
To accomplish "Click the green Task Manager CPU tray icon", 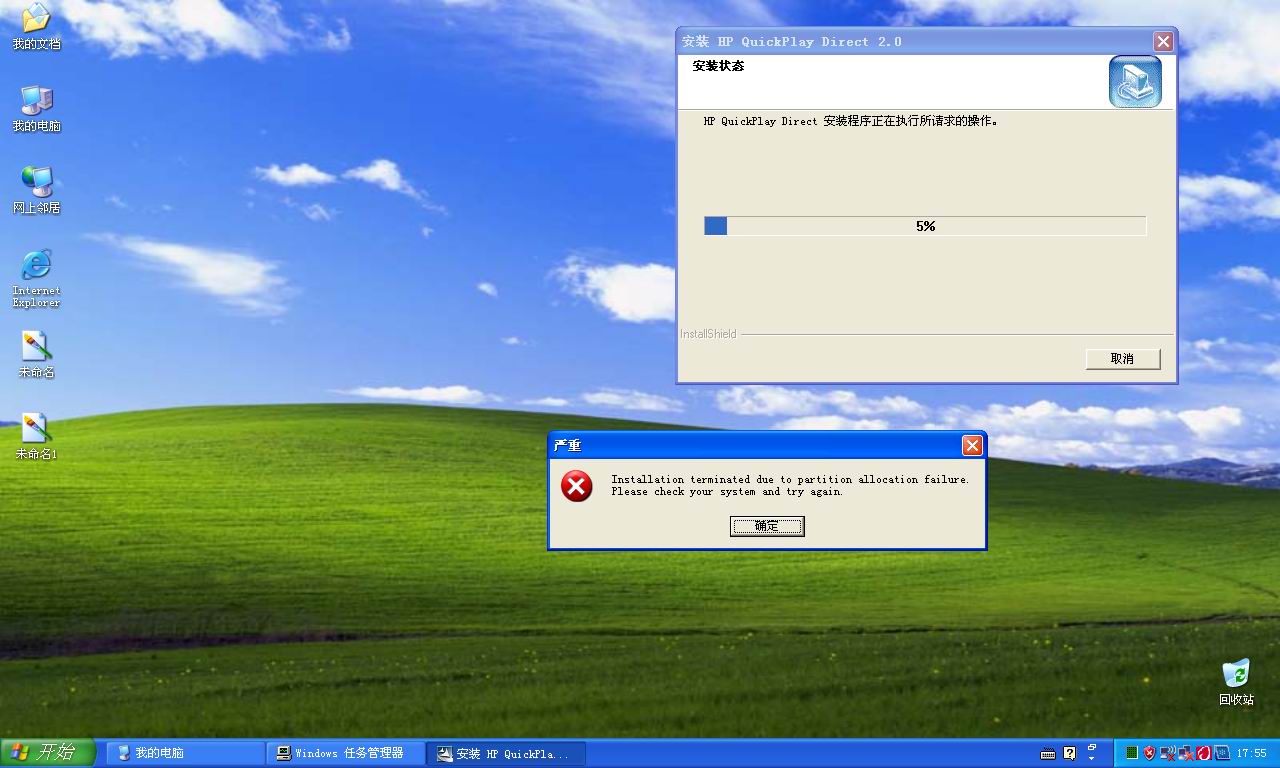I will click(1132, 753).
